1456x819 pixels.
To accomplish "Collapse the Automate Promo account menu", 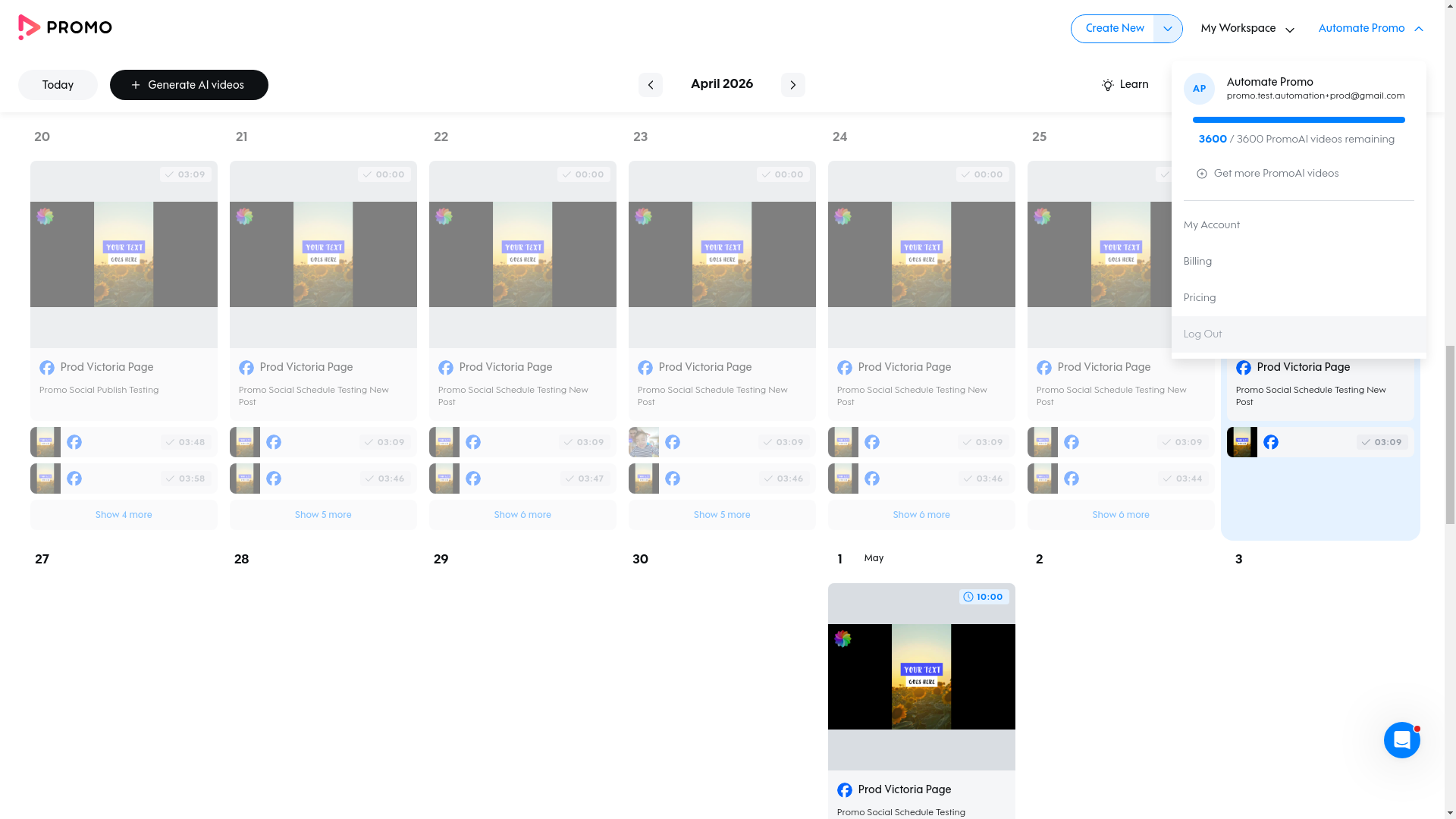I will click(1419, 28).
